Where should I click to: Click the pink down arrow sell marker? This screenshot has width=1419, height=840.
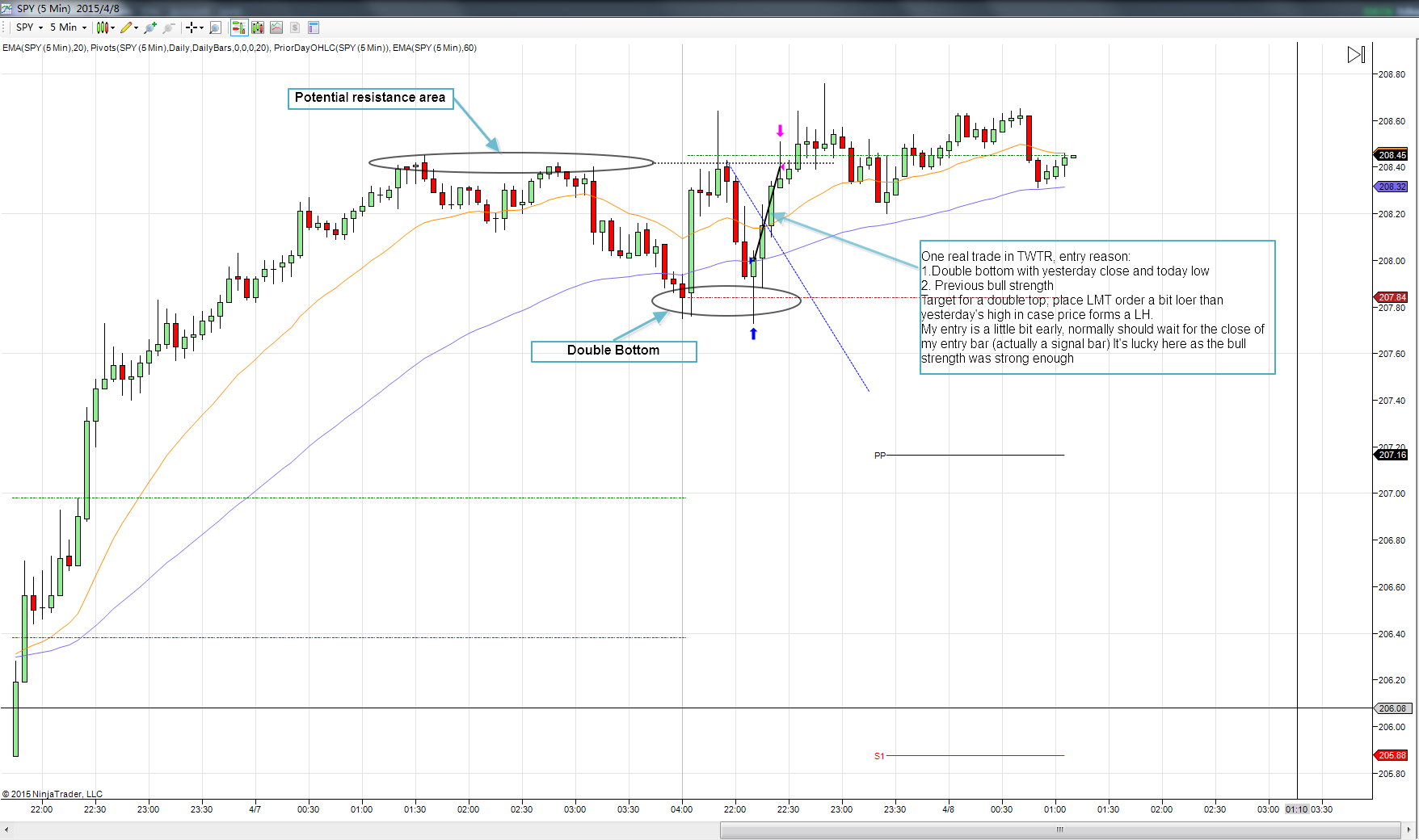tap(780, 131)
